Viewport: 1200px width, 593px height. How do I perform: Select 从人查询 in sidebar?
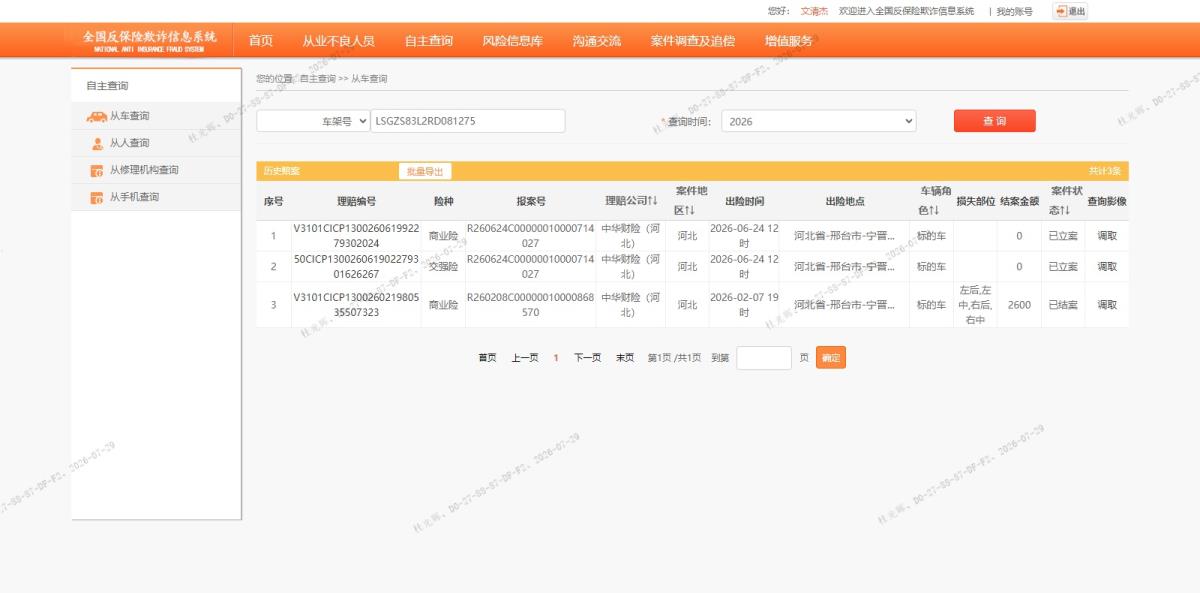pyautogui.click(x=129, y=144)
